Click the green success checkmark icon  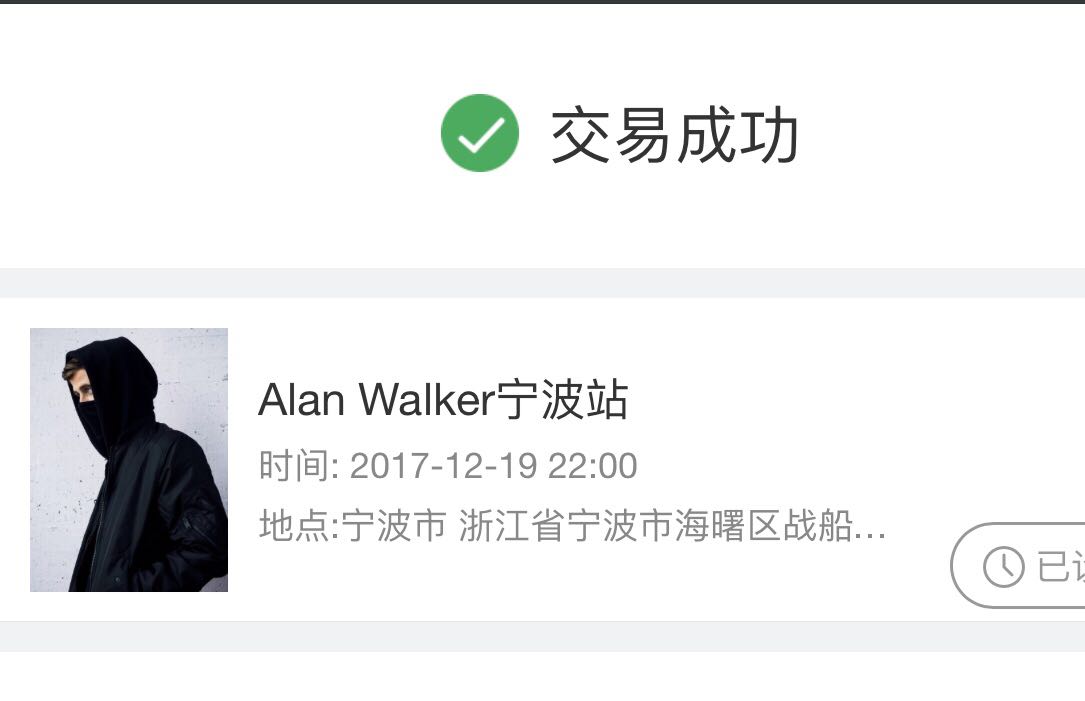(480, 133)
